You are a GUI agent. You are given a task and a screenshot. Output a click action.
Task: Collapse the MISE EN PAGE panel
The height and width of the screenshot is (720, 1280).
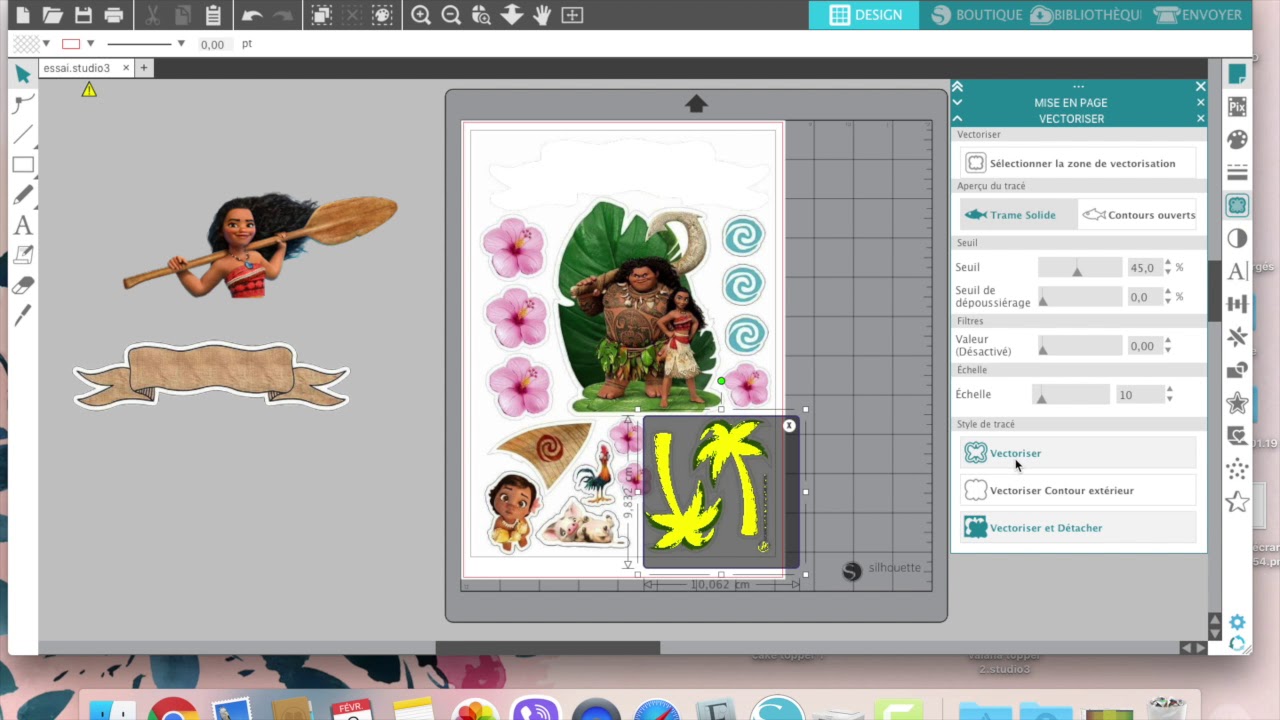point(958,102)
